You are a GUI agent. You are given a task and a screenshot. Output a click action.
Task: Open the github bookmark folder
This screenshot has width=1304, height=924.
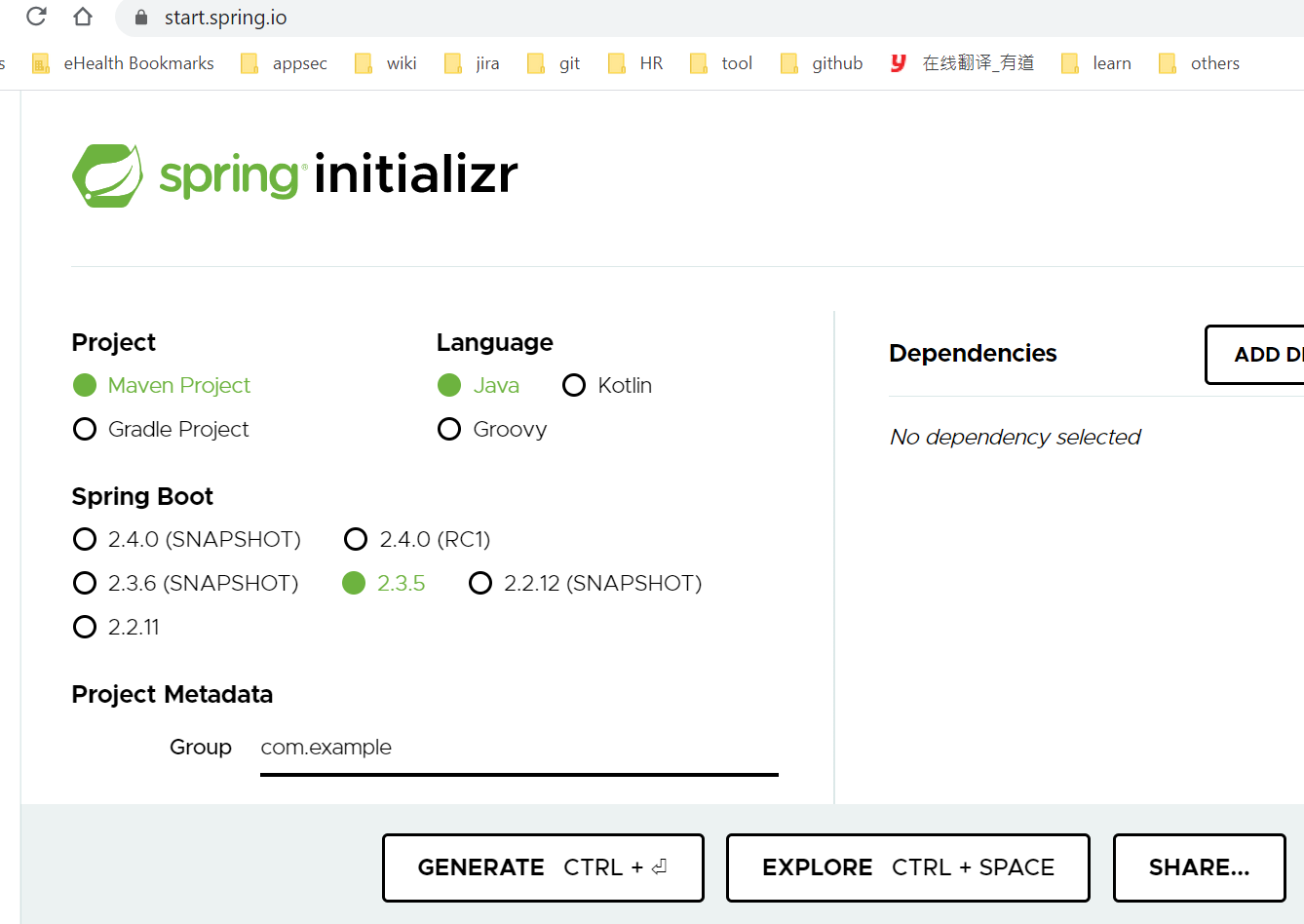(821, 63)
